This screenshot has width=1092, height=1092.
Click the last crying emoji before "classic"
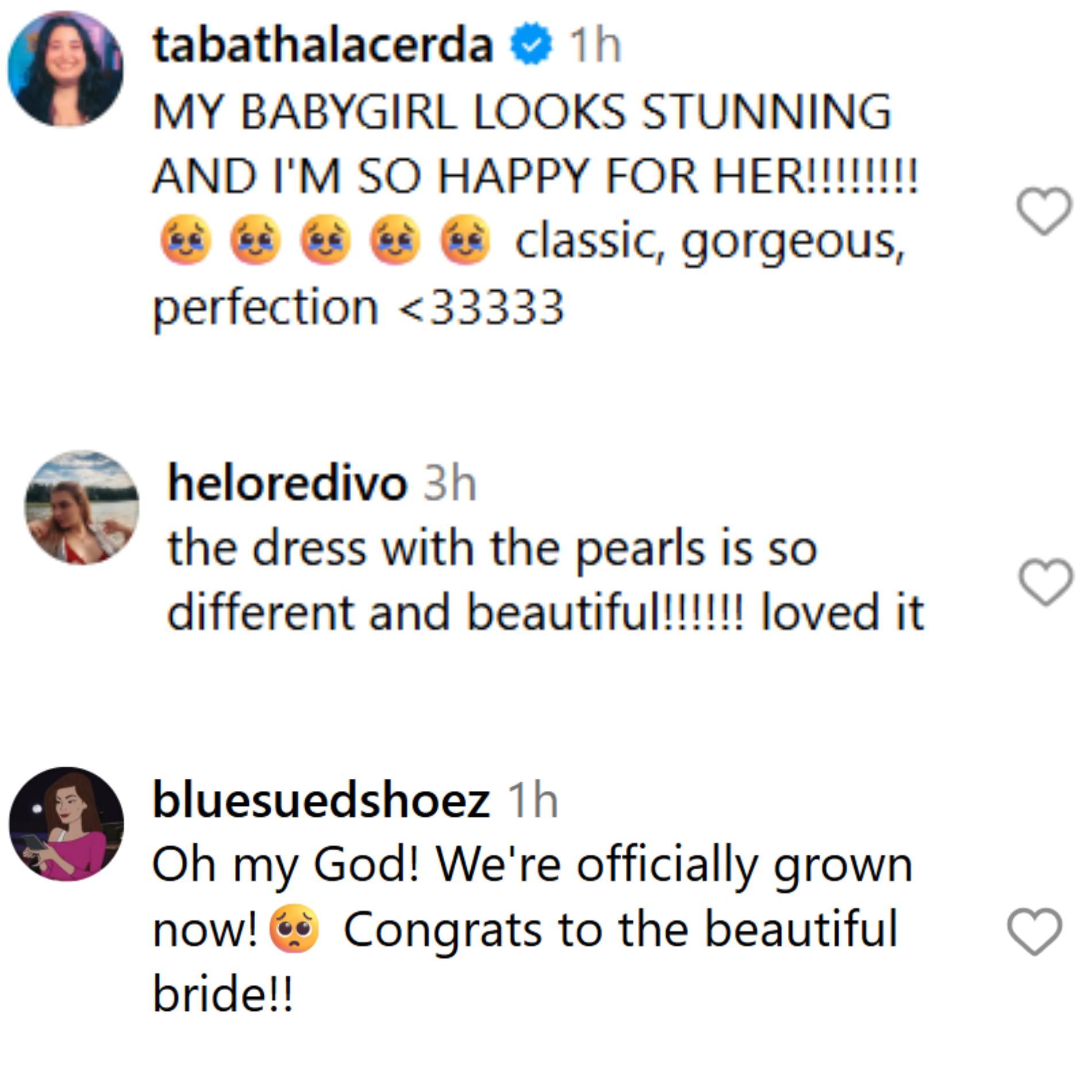465,240
